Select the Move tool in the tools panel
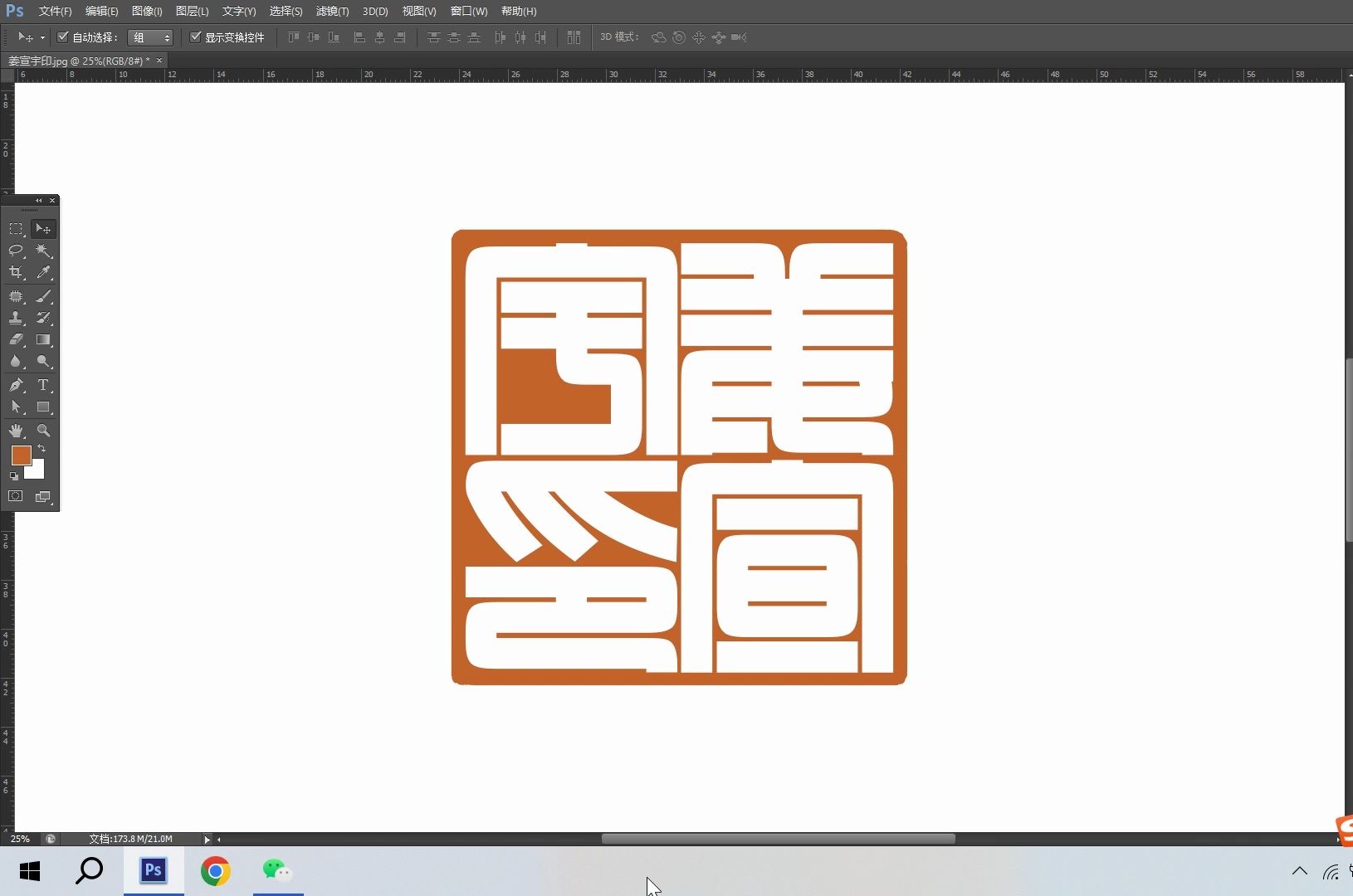1353x896 pixels. coord(43,229)
